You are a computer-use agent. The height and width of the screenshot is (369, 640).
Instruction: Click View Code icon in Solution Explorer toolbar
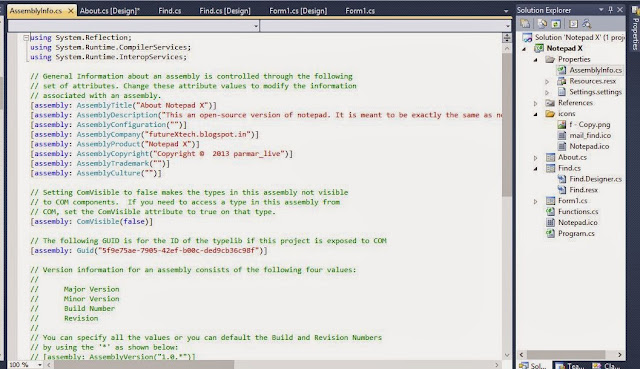[573, 24]
